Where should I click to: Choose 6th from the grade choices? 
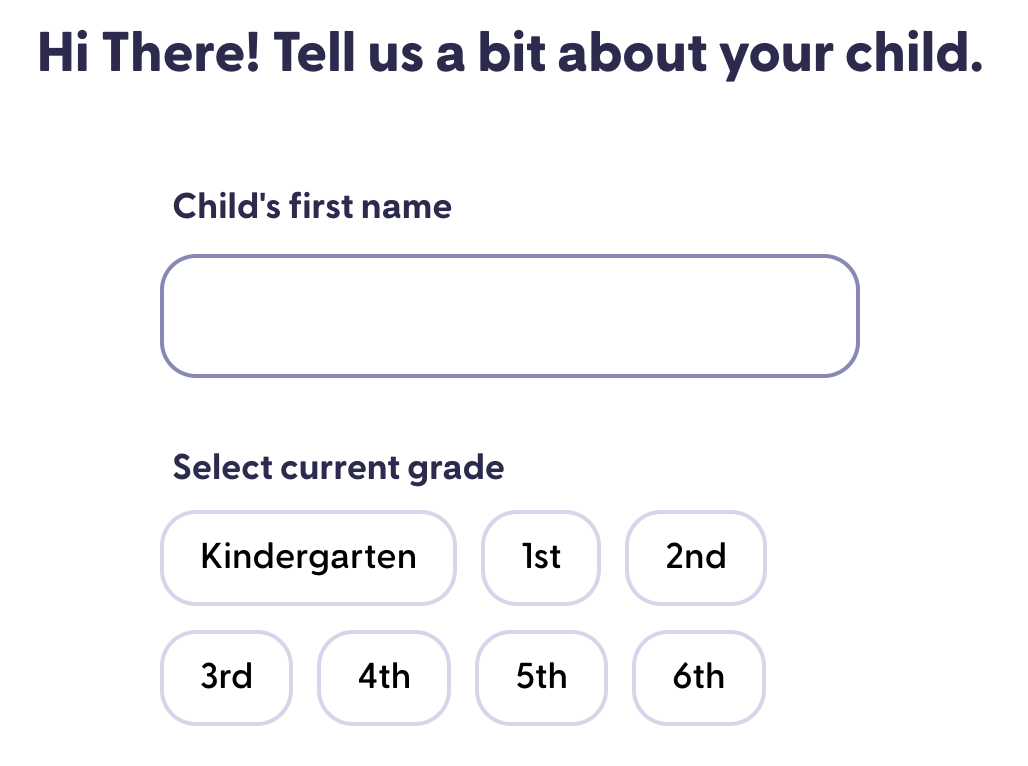tap(698, 677)
